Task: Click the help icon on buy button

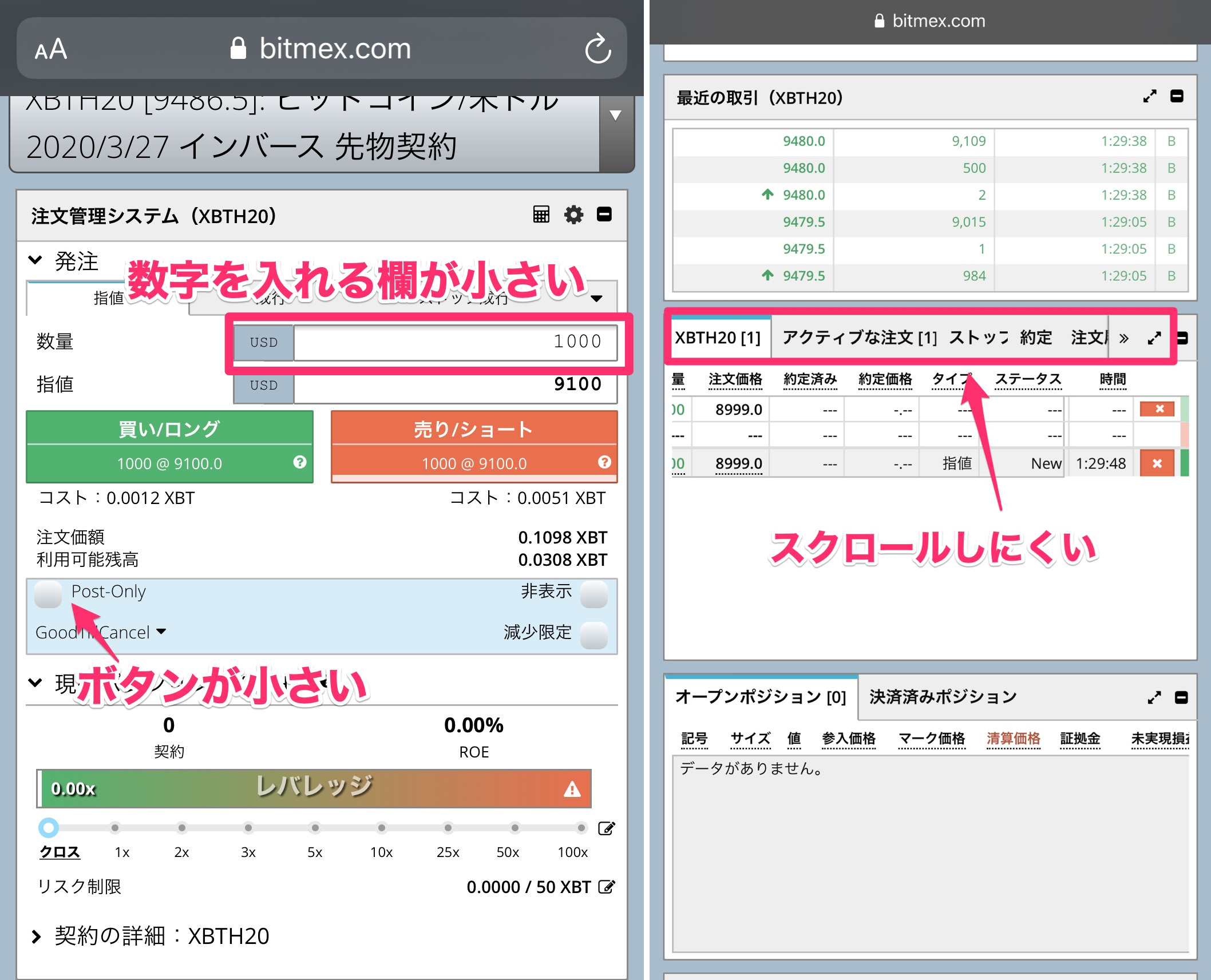Action: pyautogui.click(x=299, y=462)
